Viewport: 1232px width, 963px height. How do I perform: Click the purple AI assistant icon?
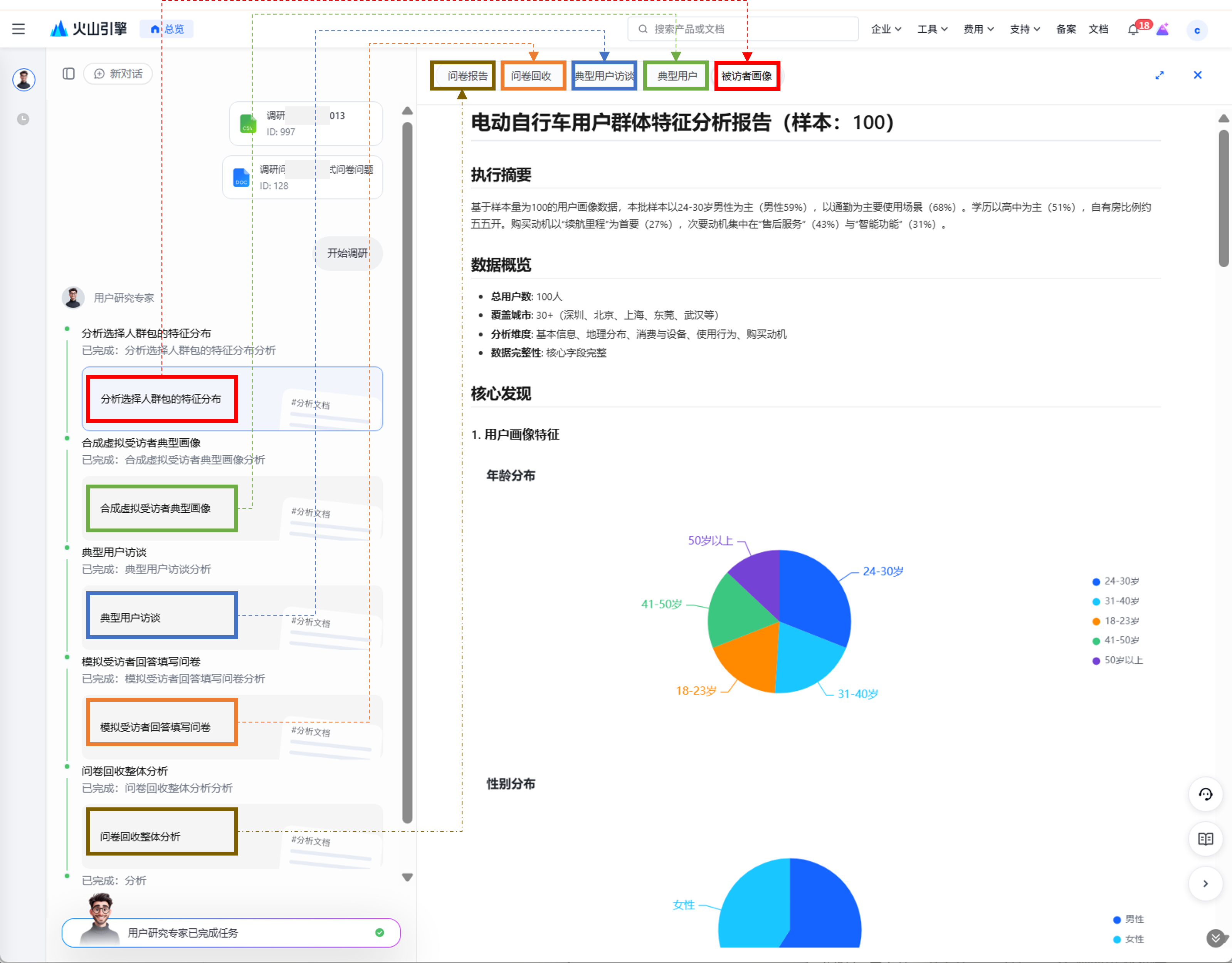(x=1163, y=29)
